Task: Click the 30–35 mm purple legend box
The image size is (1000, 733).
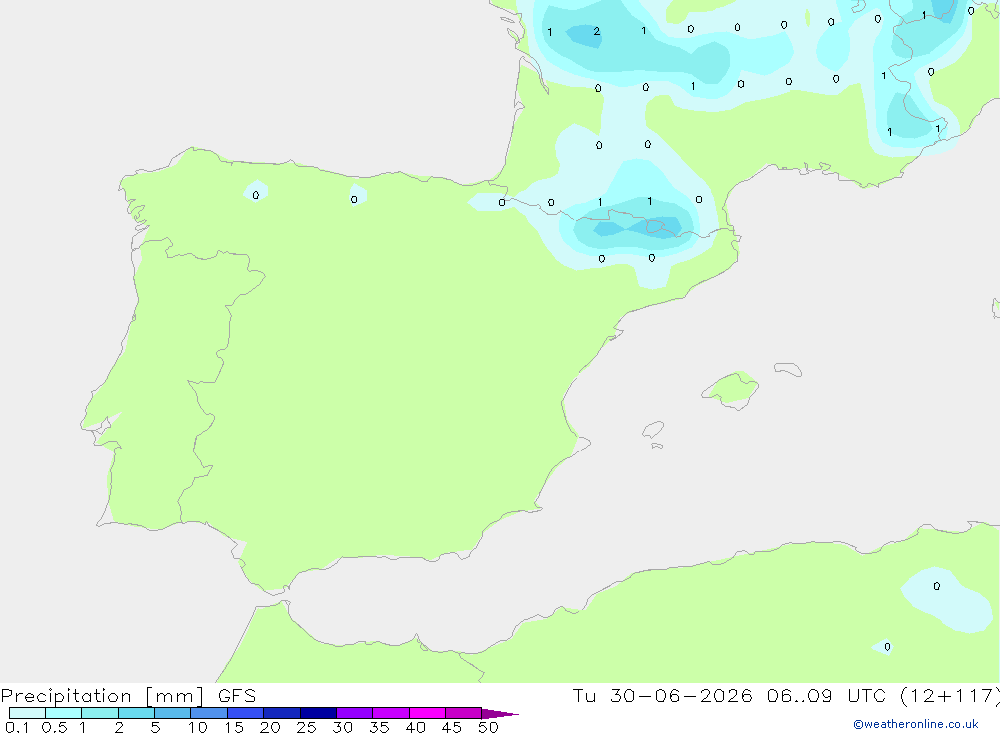Action: [x=355, y=713]
